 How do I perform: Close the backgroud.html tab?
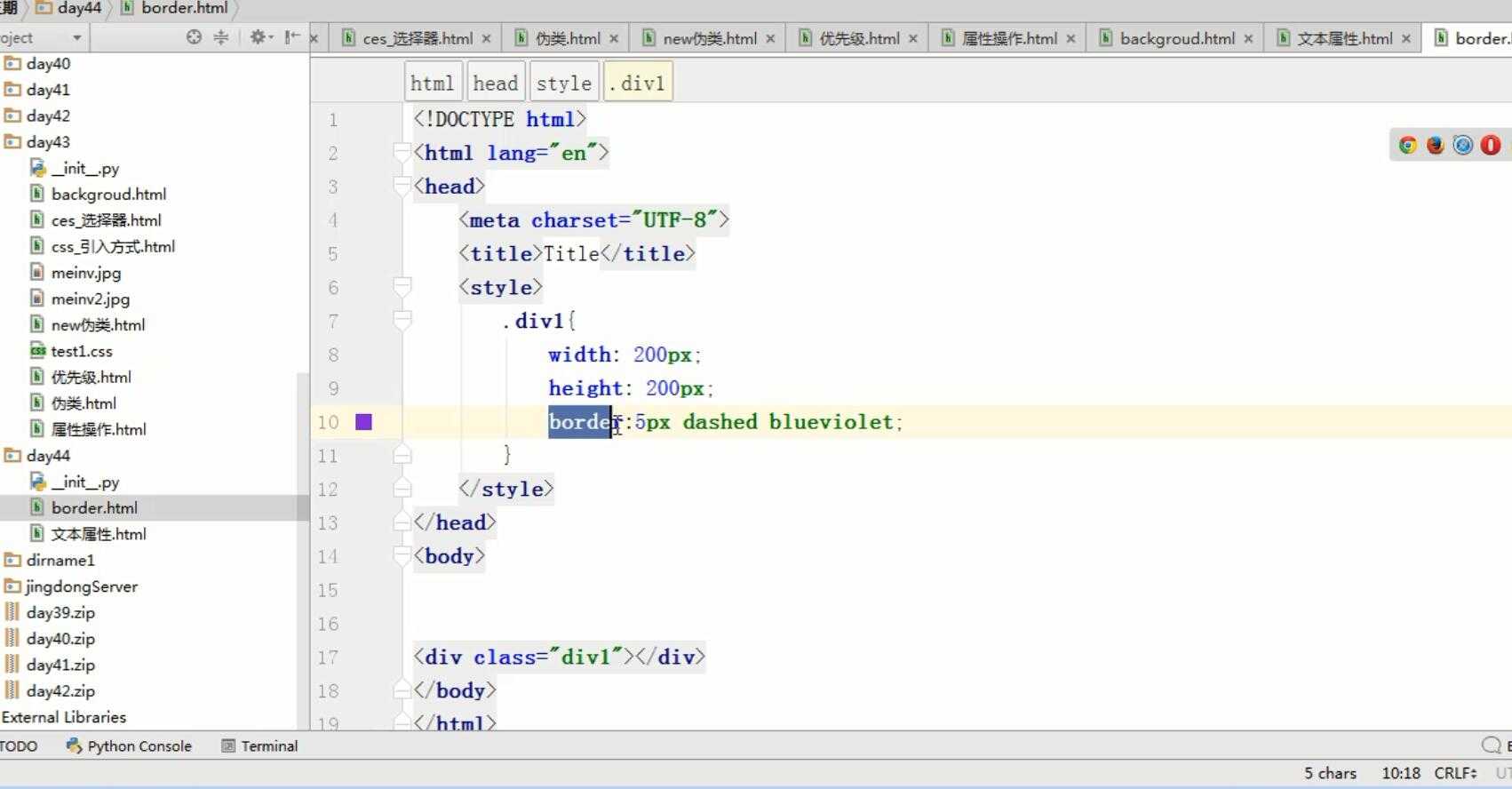pos(1248,39)
